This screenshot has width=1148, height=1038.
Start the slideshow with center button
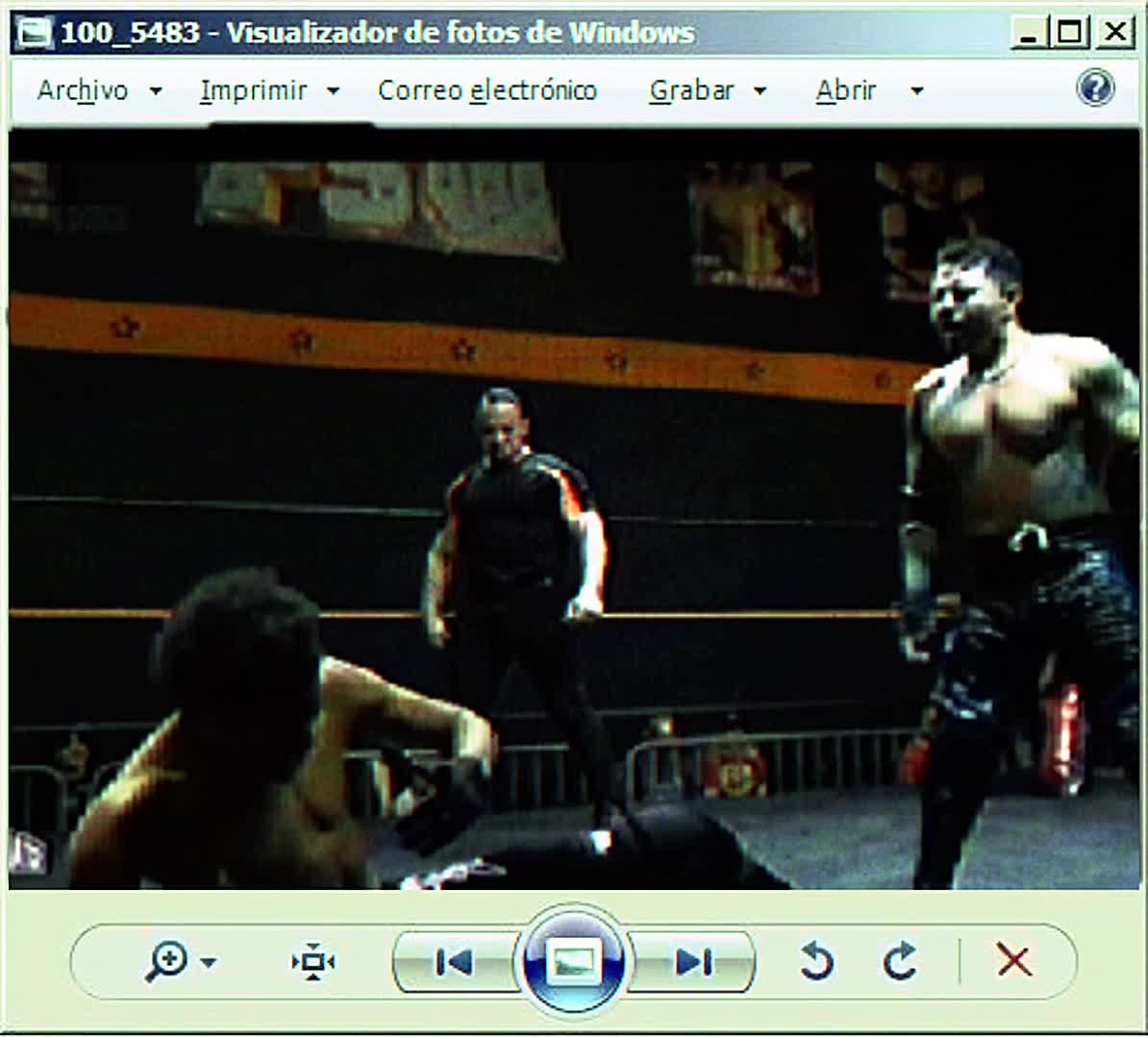573,961
